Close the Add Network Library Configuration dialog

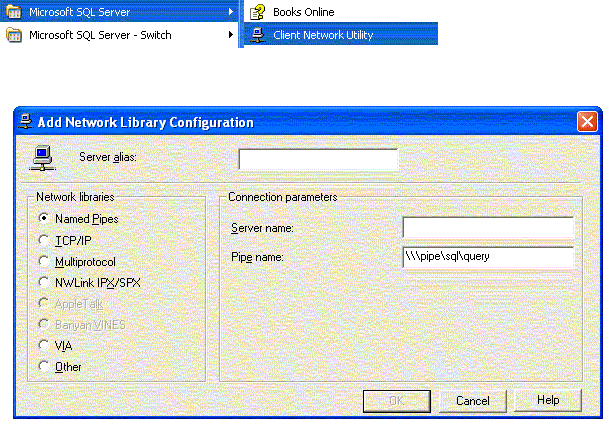tap(587, 122)
